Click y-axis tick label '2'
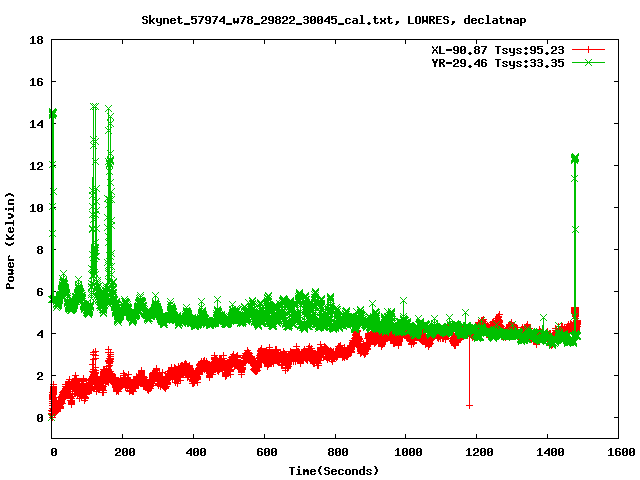Image resolution: width=640 pixels, height=480 pixels. [40, 376]
